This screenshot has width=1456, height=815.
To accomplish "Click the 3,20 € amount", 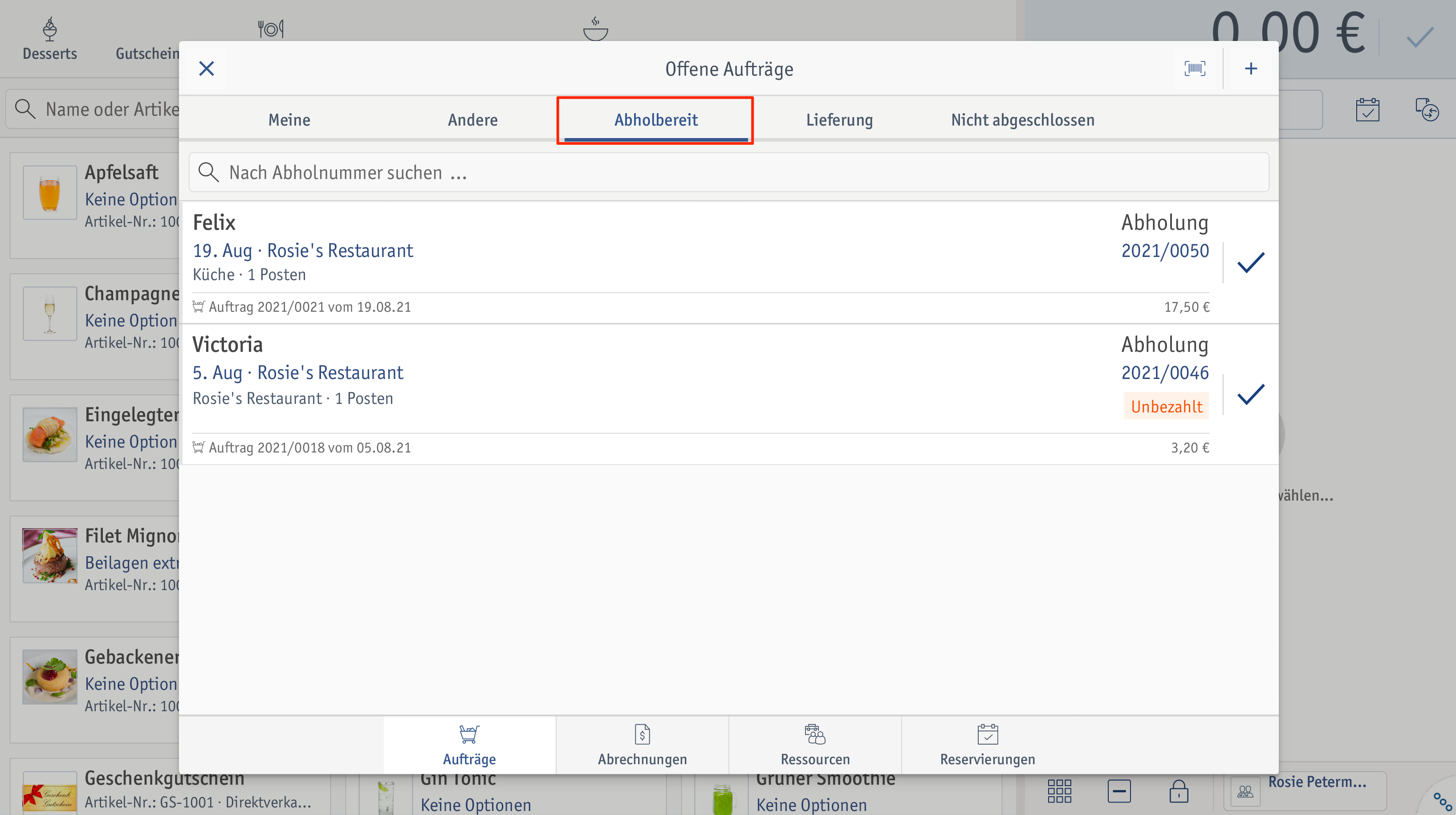I will (1190, 448).
